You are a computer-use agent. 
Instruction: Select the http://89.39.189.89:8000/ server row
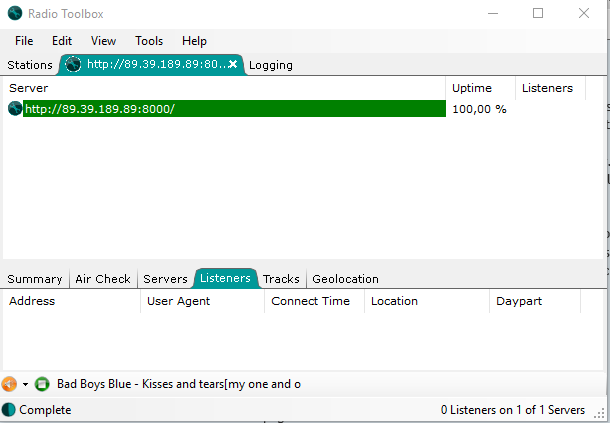coord(230,108)
